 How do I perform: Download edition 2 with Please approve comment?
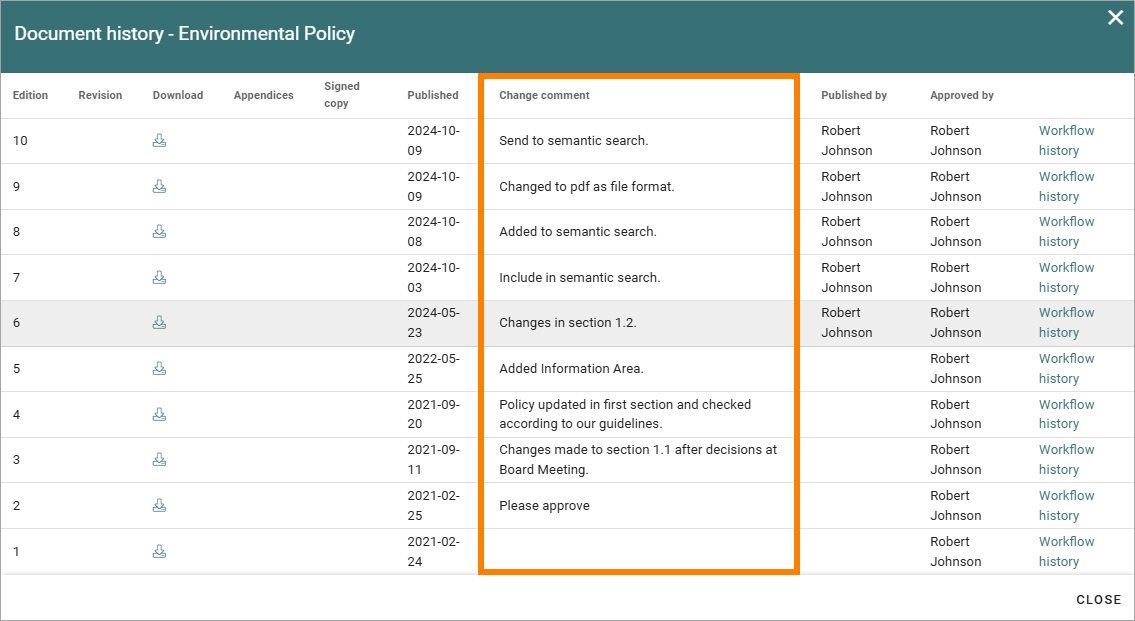[159, 506]
